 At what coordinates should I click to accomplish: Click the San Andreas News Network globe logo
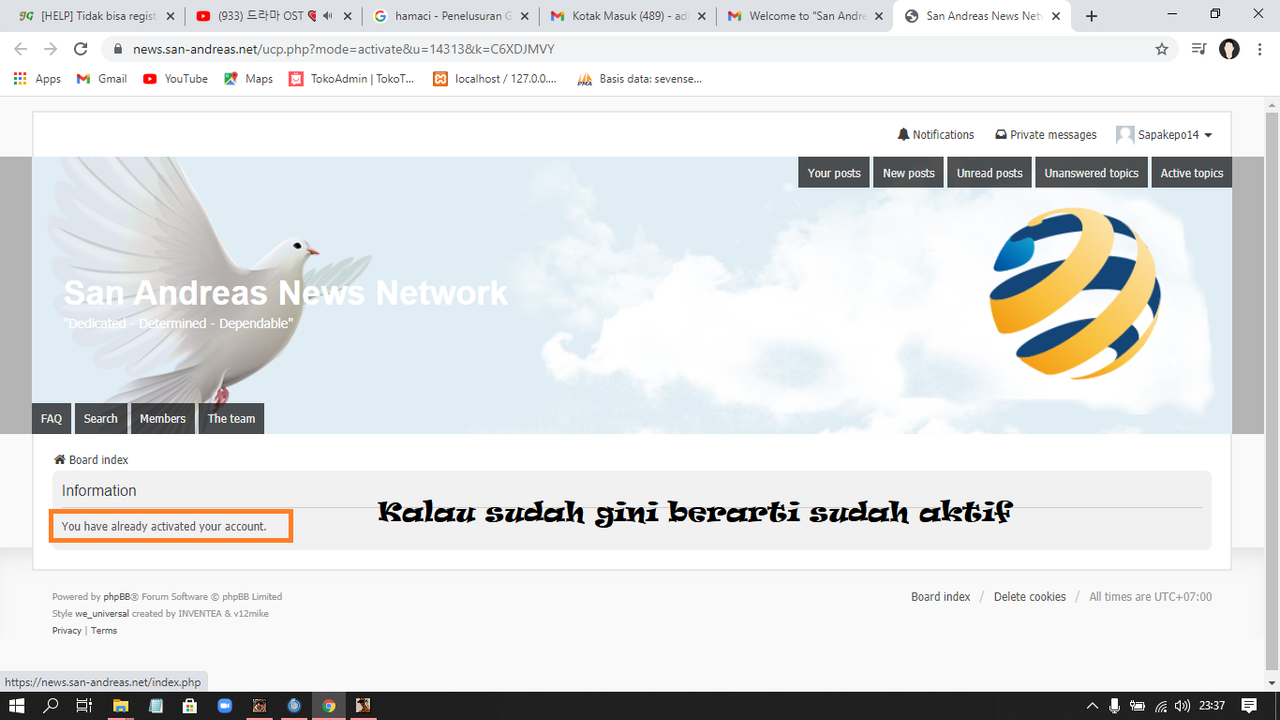1075,292
